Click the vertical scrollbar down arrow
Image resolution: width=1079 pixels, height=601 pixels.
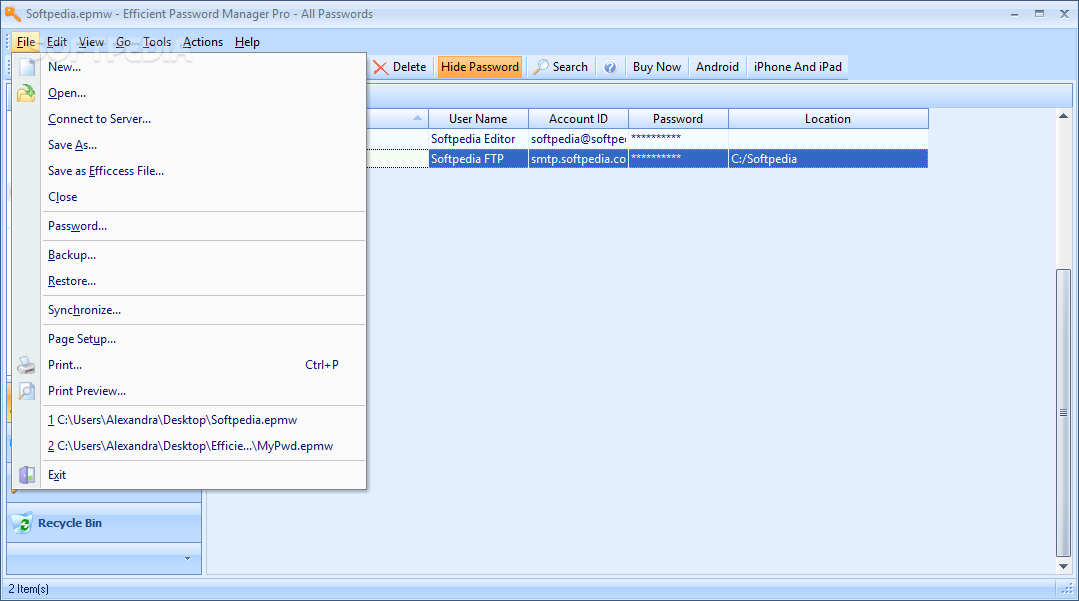point(1063,567)
